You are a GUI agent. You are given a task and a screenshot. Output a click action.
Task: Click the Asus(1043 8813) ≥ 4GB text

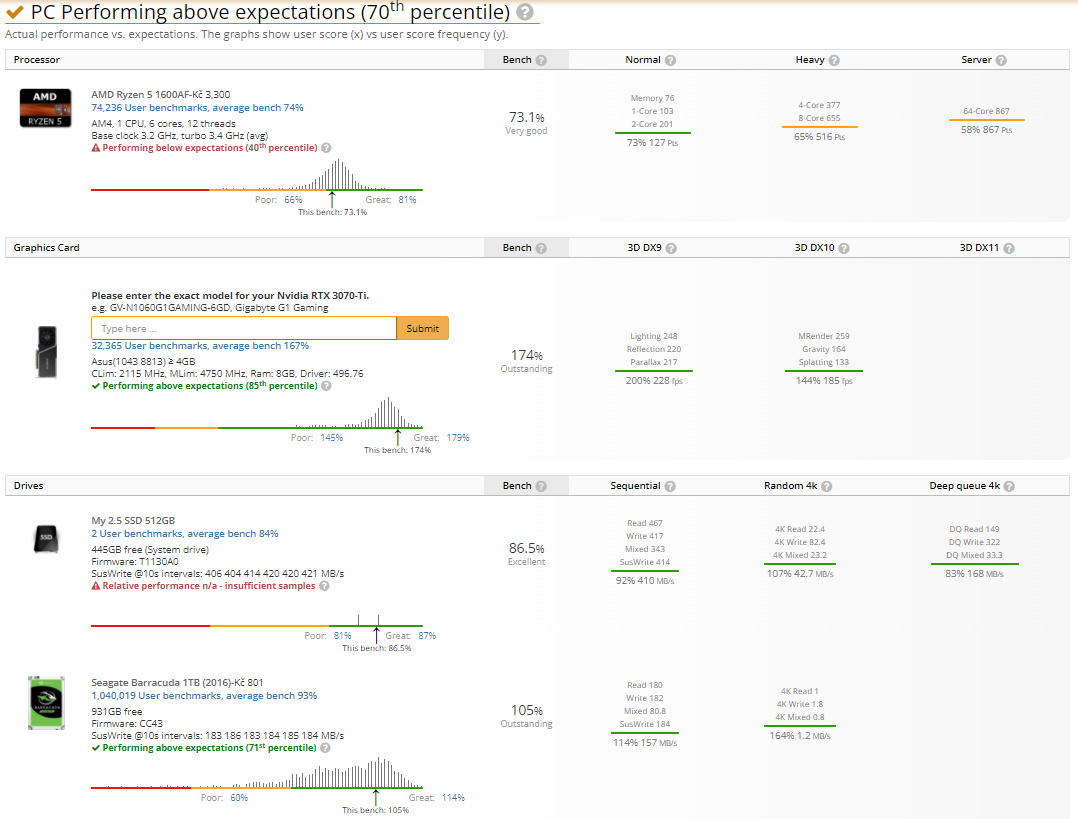(143, 362)
